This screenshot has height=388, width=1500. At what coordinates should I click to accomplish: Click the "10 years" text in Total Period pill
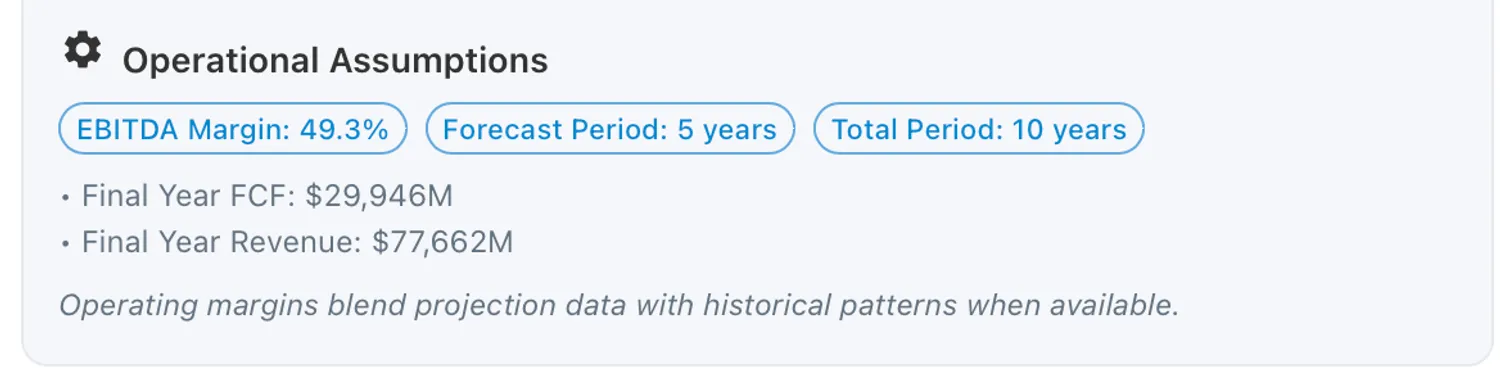click(x=1069, y=130)
